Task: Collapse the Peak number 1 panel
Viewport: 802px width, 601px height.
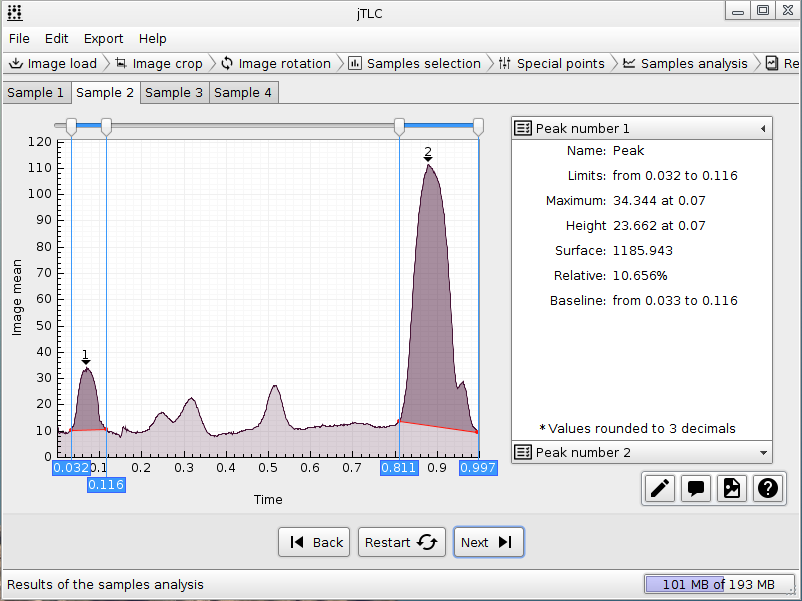Action: (x=642, y=128)
